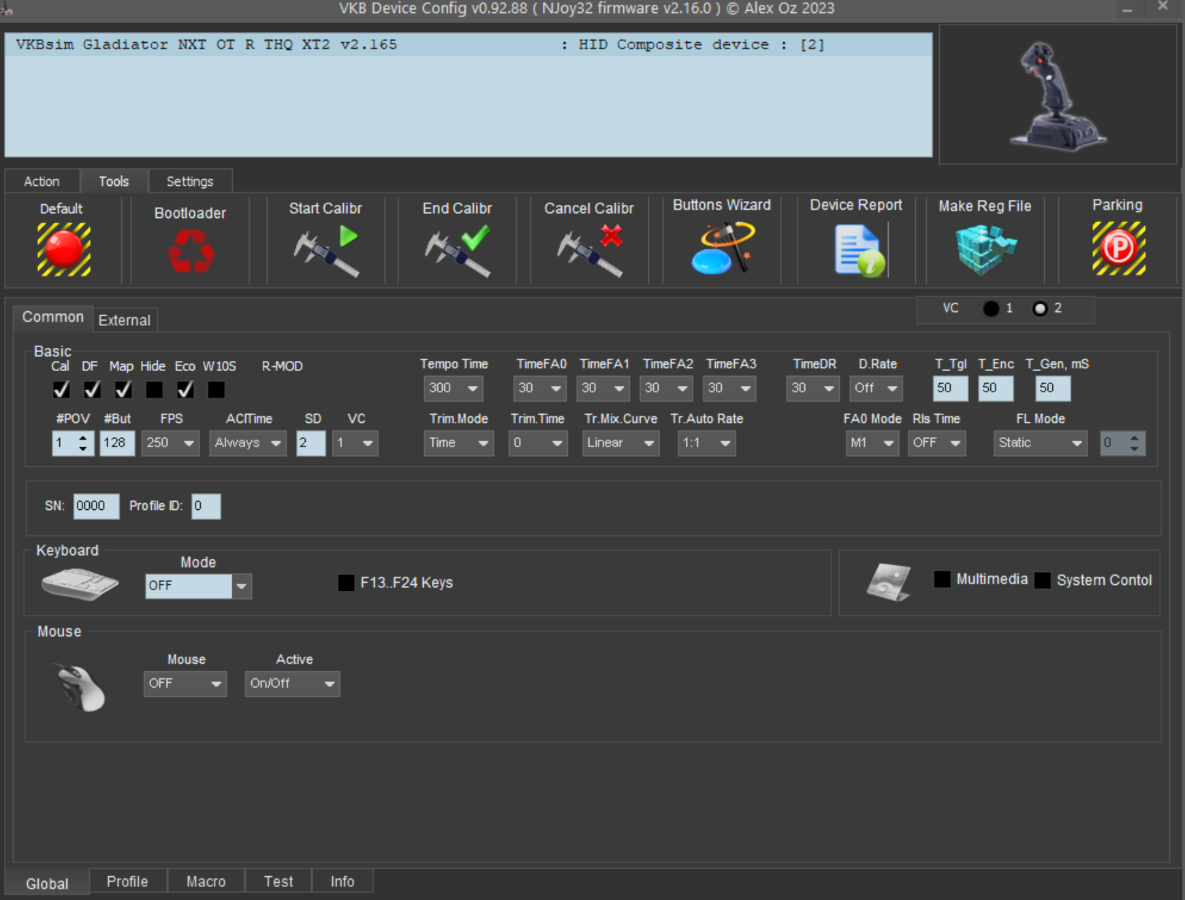Select VC radio option 2
The height and width of the screenshot is (900, 1185).
[x=1040, y=308]
